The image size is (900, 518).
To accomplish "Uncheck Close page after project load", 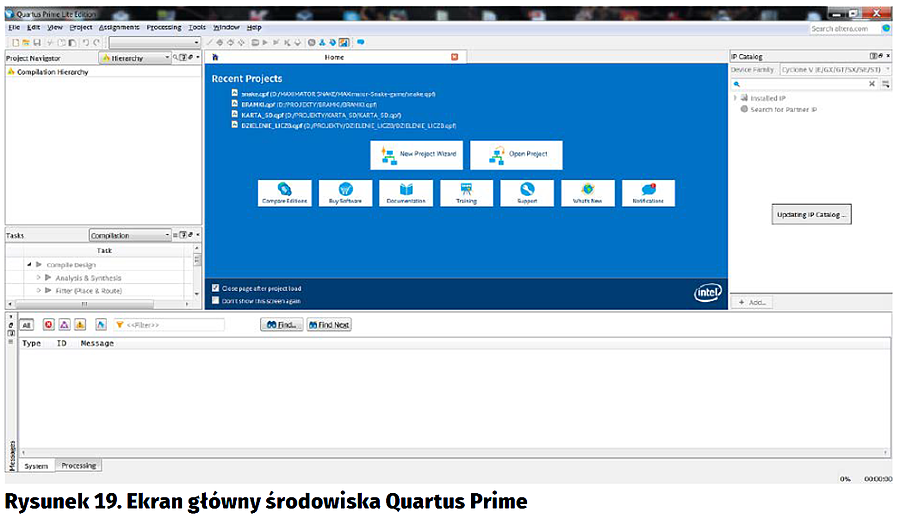I will [x=215, y=288].
